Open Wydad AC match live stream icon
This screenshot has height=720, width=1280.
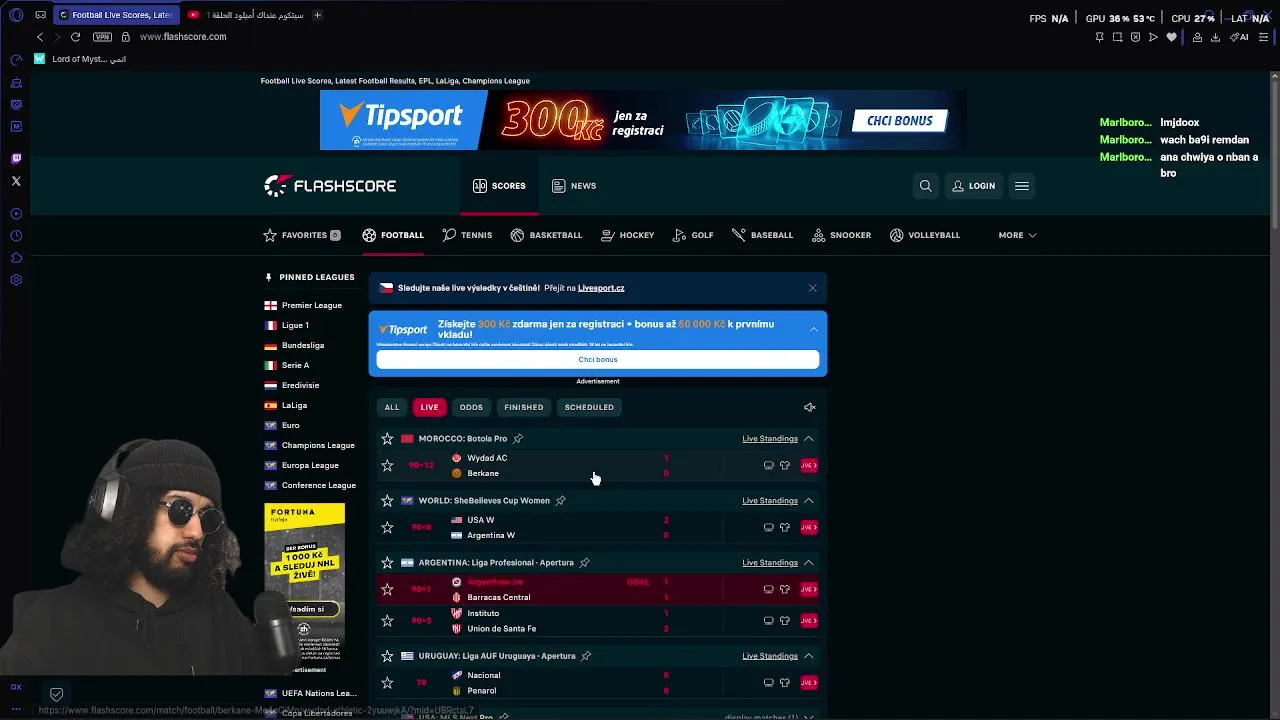click(769, 465)
